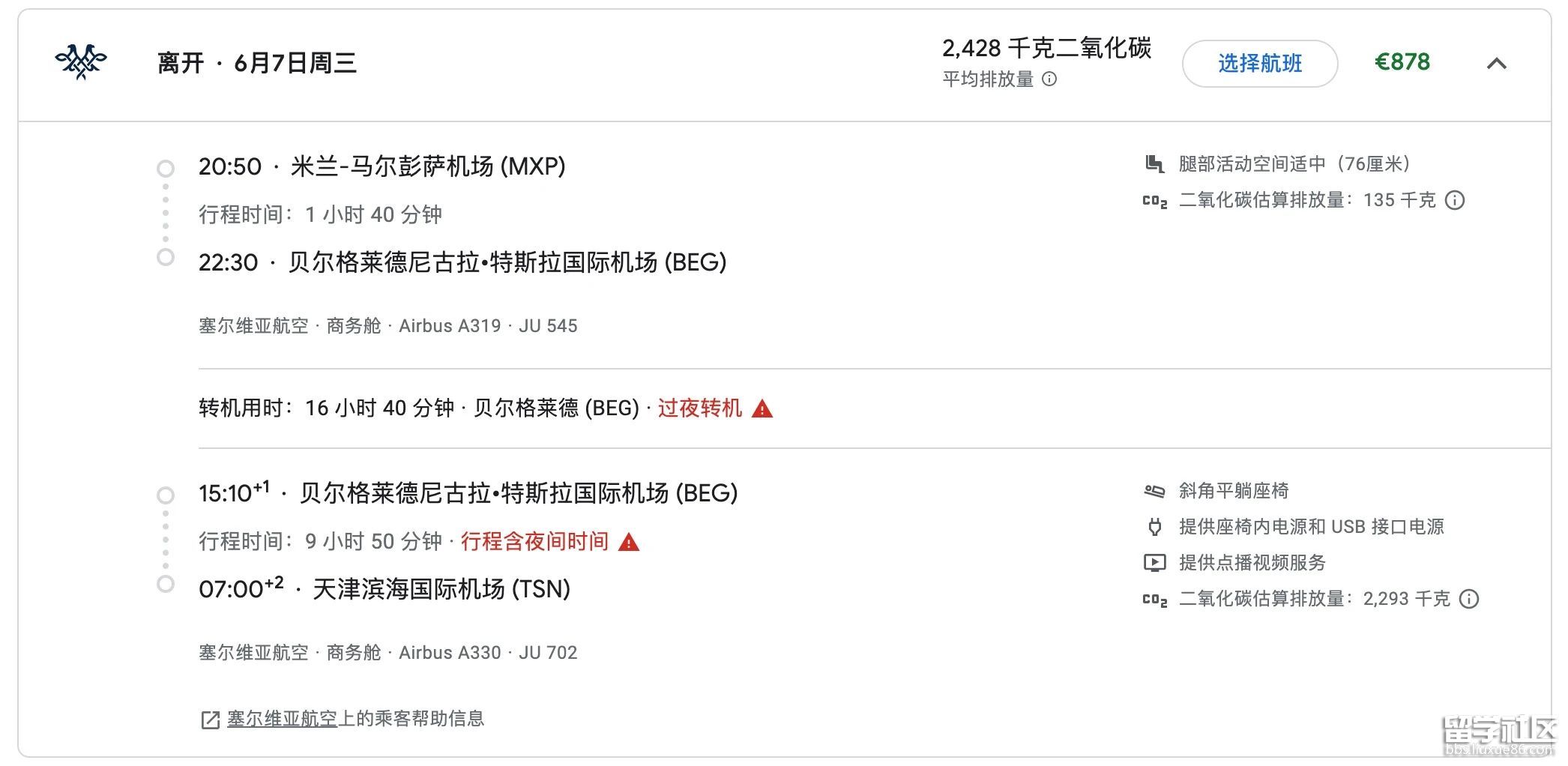
Task: Click the Air Serbia airline logo
Action: (81, 62)
